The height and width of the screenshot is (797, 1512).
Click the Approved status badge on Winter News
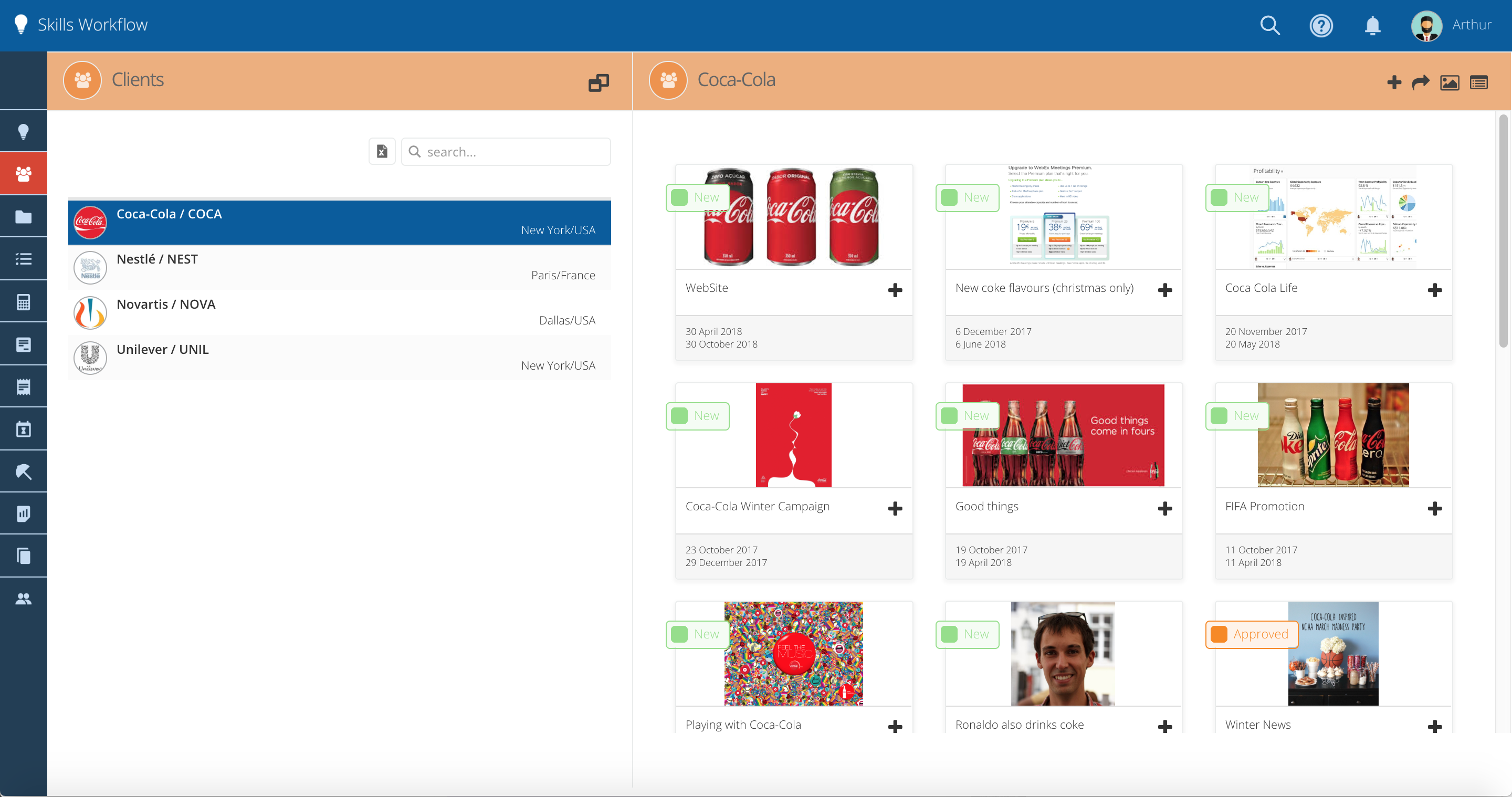pos(1252,634)
